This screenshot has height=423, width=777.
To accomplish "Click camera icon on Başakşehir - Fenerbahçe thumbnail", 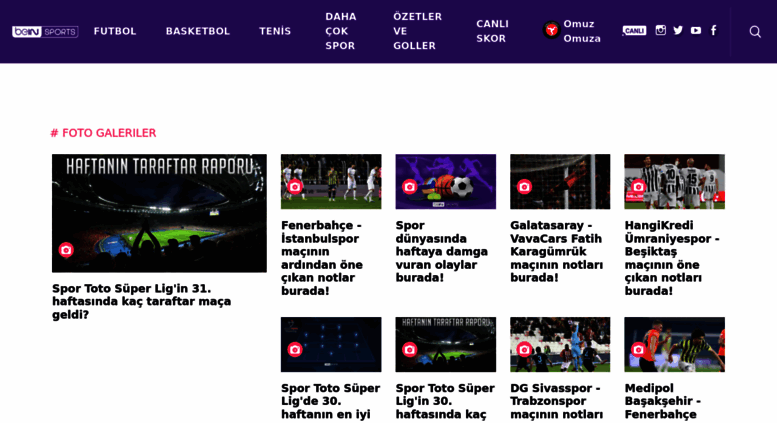I will coord(638,350).
